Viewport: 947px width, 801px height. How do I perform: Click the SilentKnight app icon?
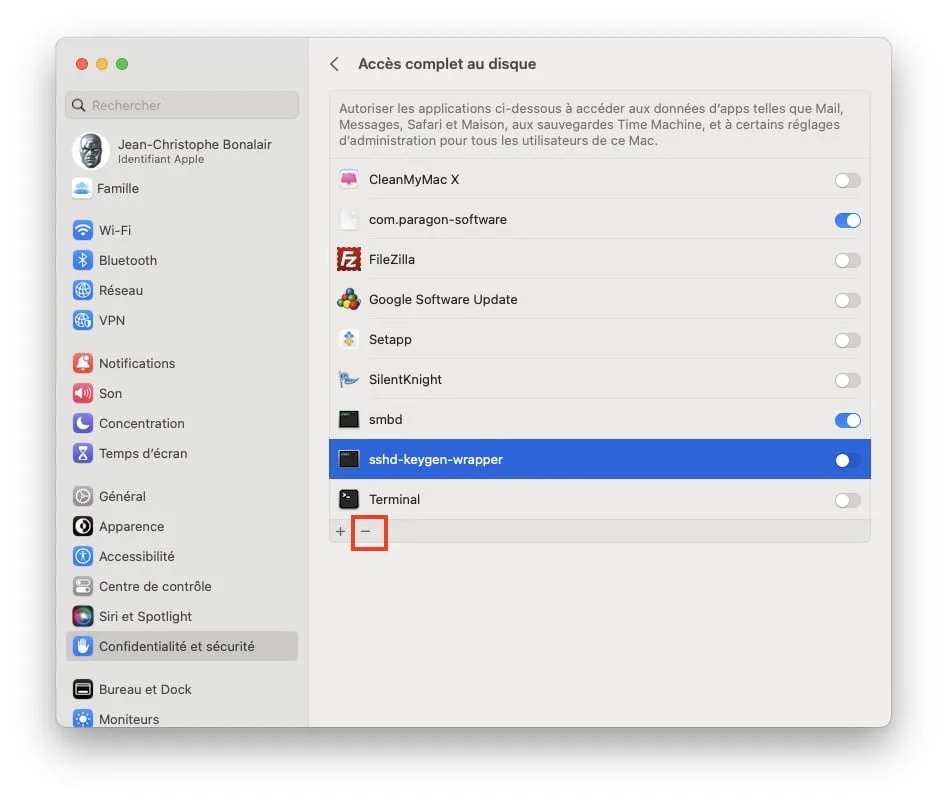click(x=349, y=380)
